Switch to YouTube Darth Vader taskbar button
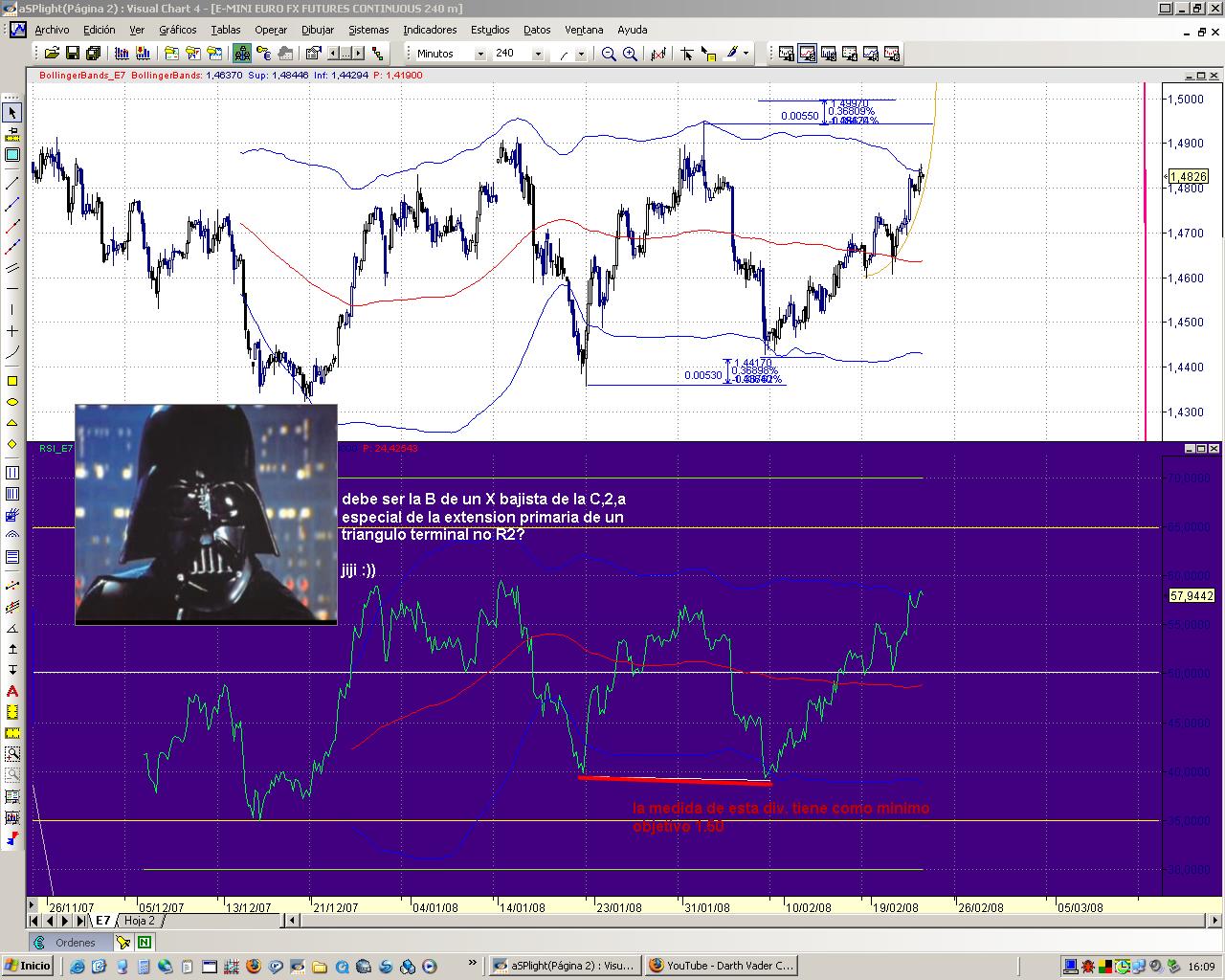The width and height of the screenshot is (1225, 980). [722, 966]
